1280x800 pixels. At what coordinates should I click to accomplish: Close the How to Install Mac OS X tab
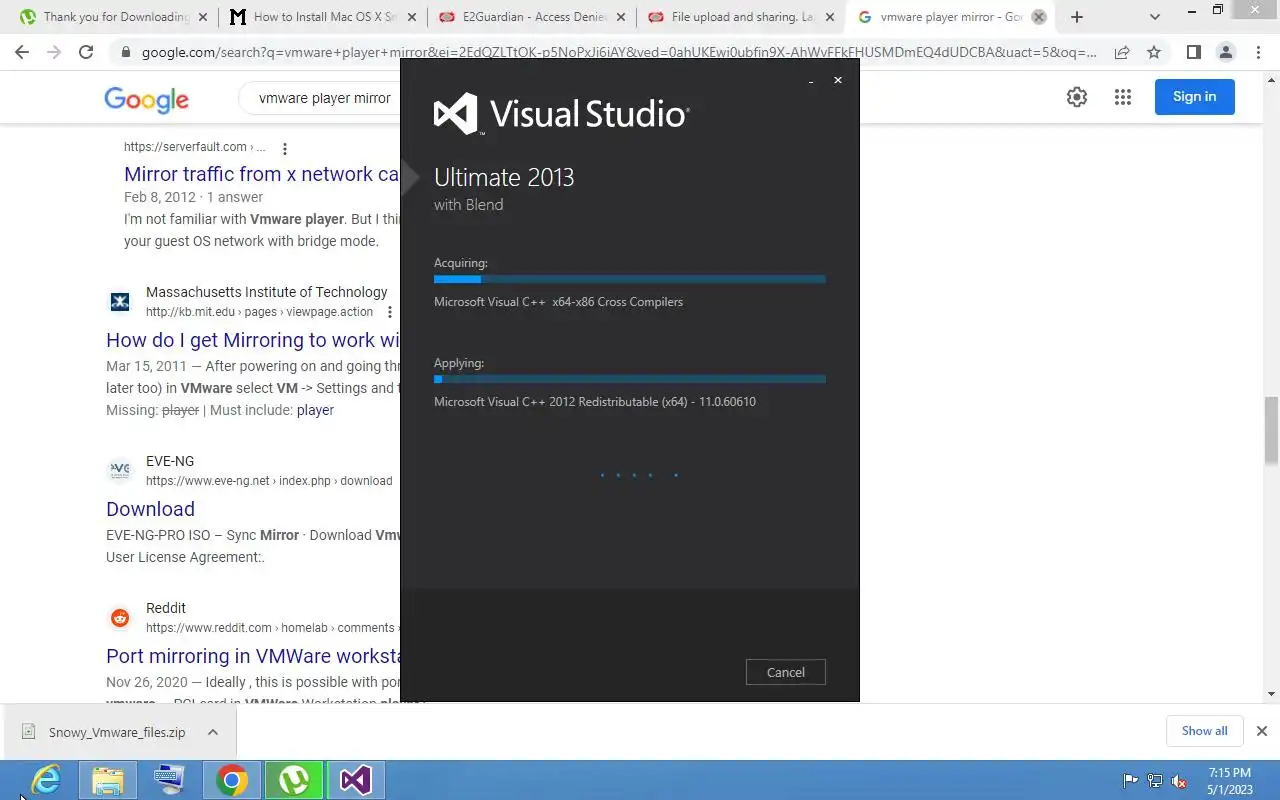coord(412,17)
